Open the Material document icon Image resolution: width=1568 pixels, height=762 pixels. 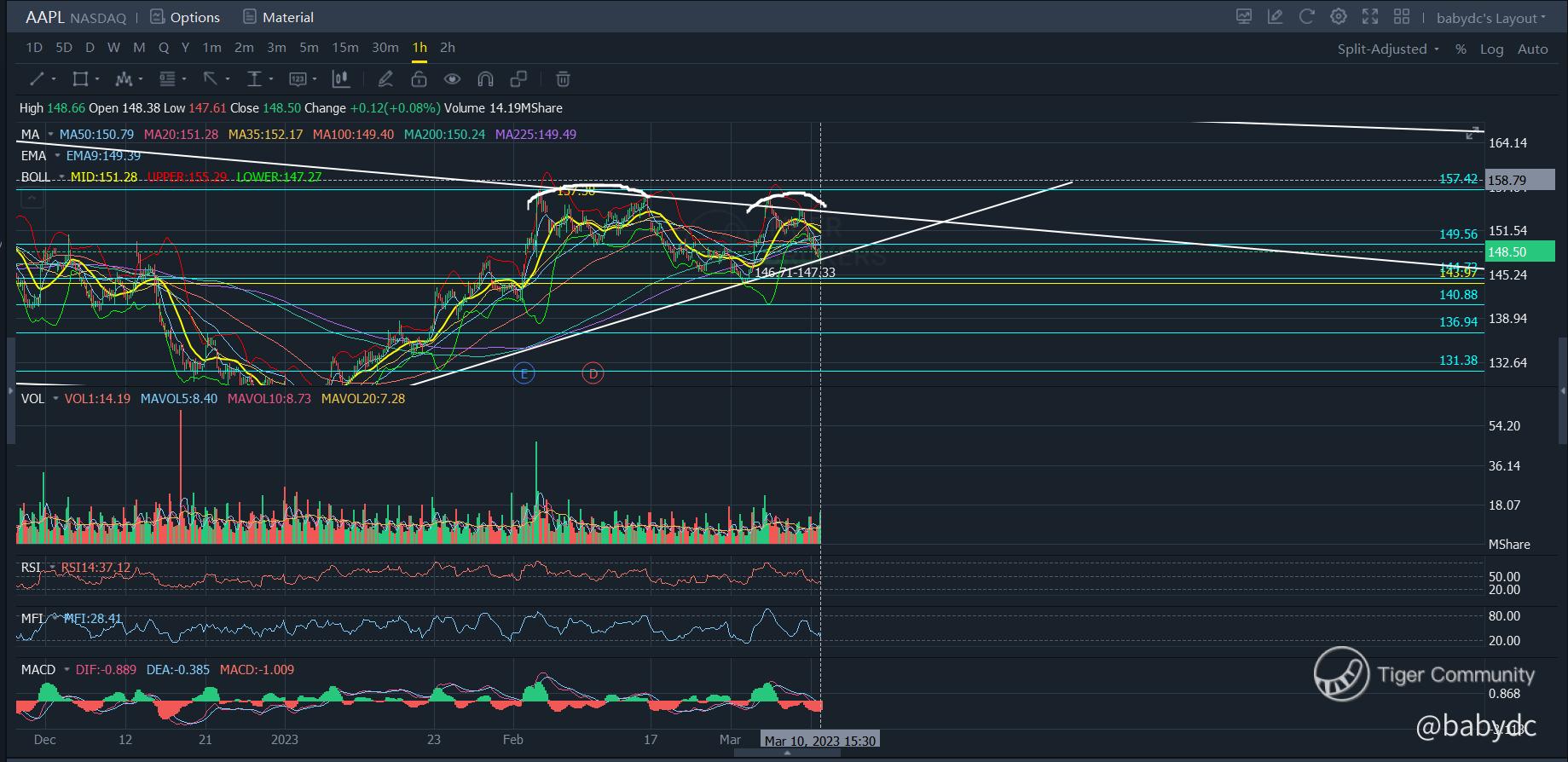pyautogui.click(x=249, y=16)
